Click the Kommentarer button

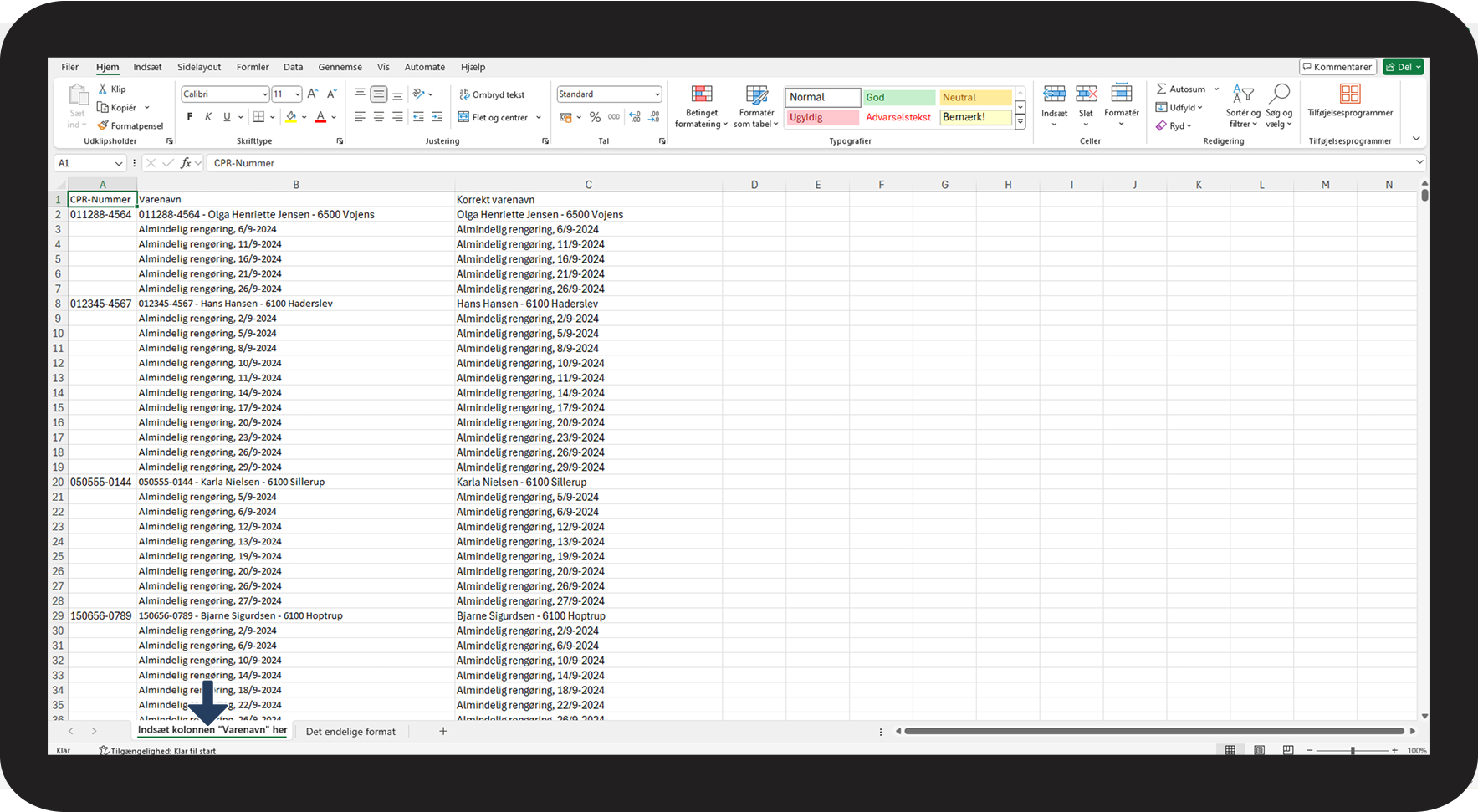point(1337,68)
